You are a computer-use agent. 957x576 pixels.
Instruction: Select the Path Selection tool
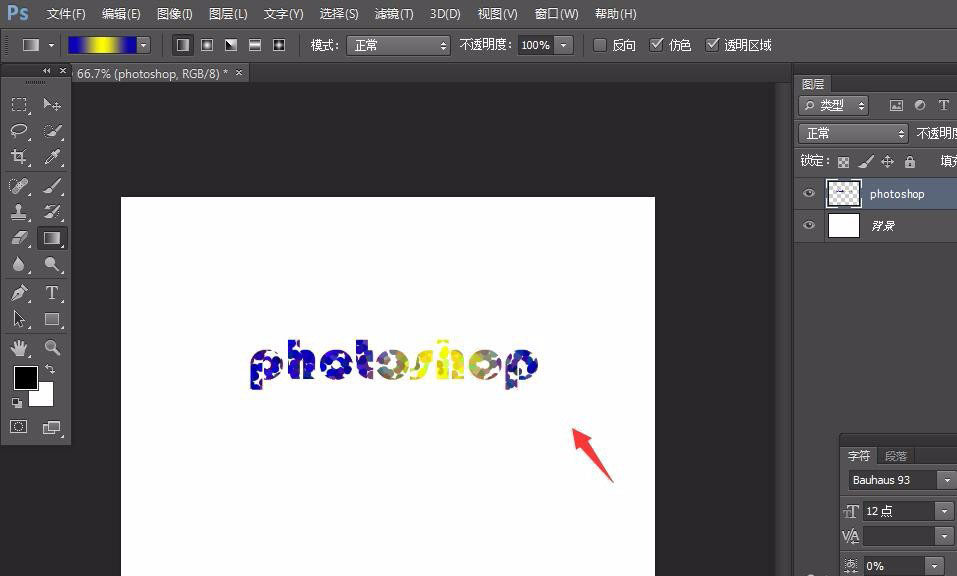click(19, 319)
